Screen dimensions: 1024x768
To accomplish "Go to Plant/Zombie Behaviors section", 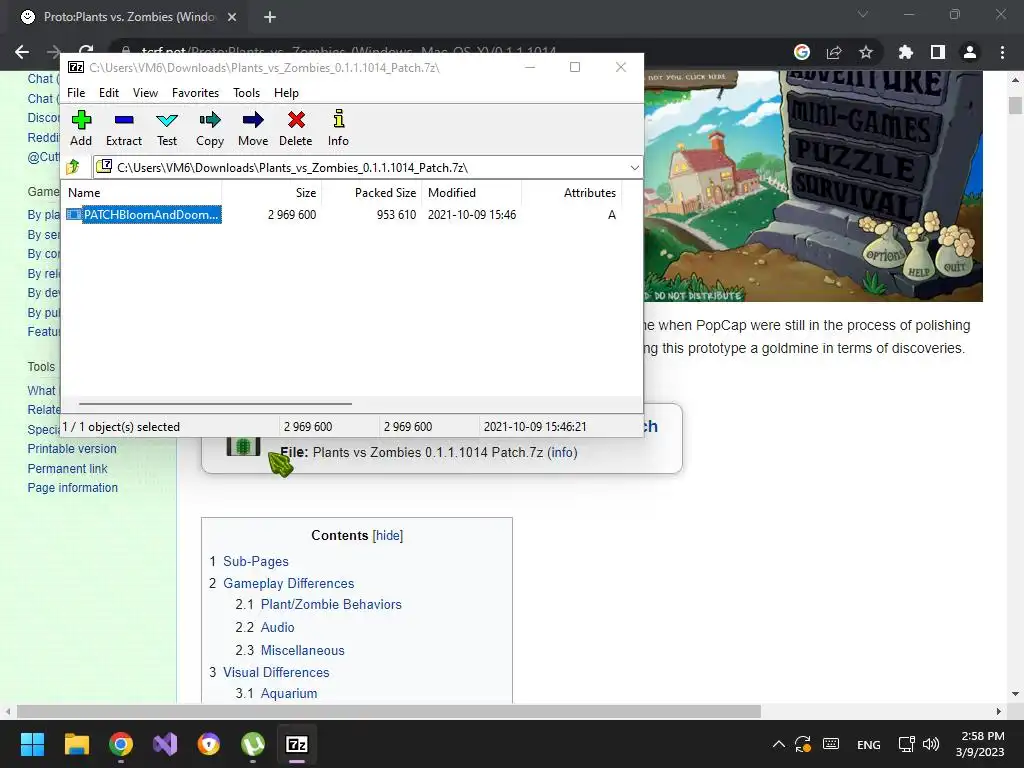I will click(x=331, y=604).
